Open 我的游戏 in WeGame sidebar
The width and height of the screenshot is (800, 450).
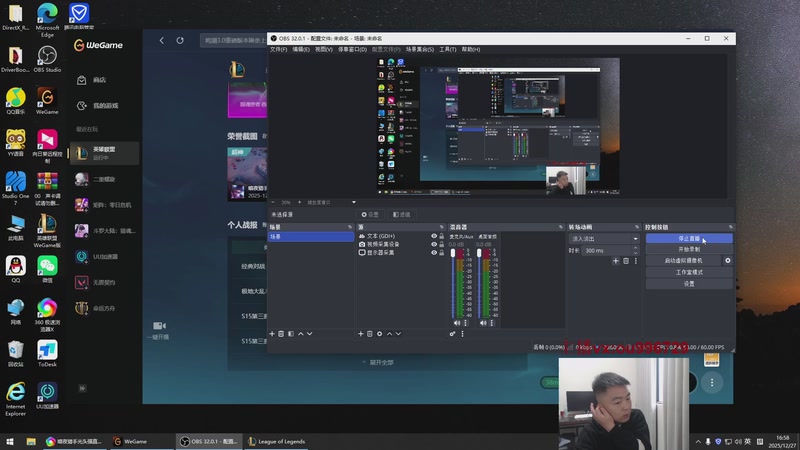[x=106, y=106]
